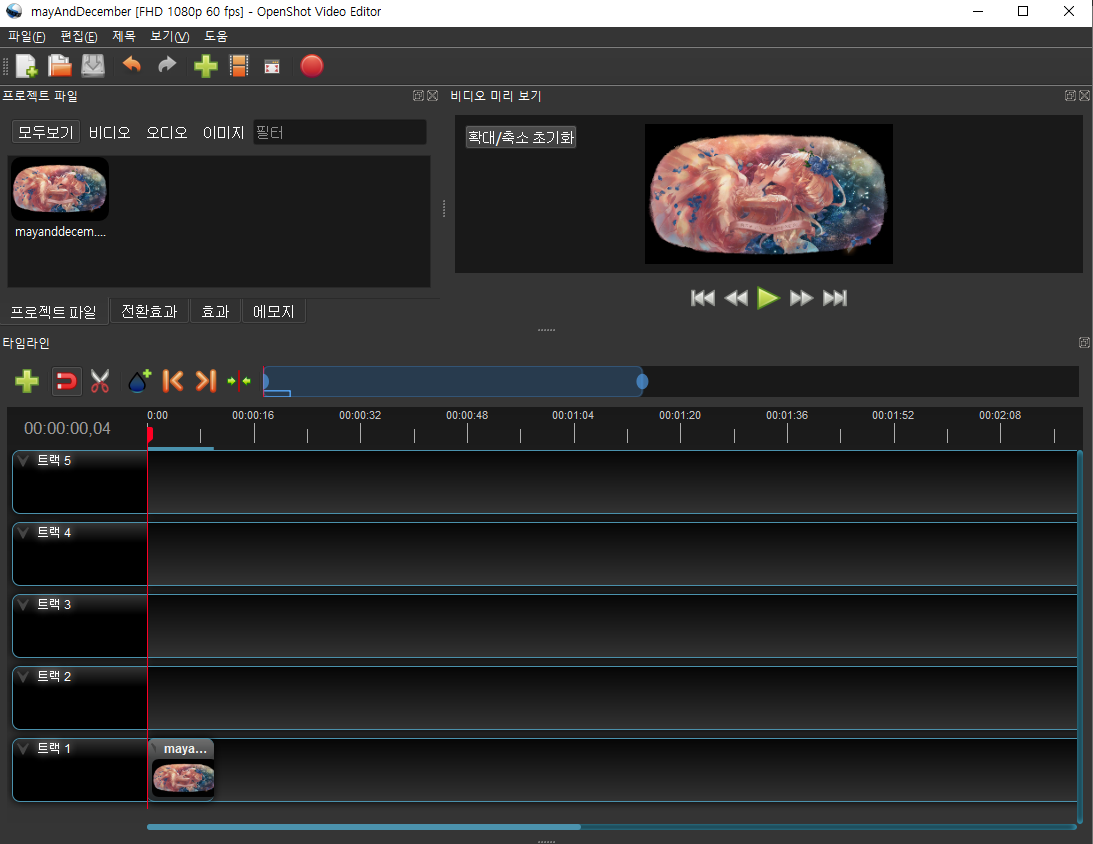Image resolution: width=1093 pixels, height=844 pixels.
Task: Grab the left zoom slider handle
Action: pyautogui.click(x=266, y=381)
